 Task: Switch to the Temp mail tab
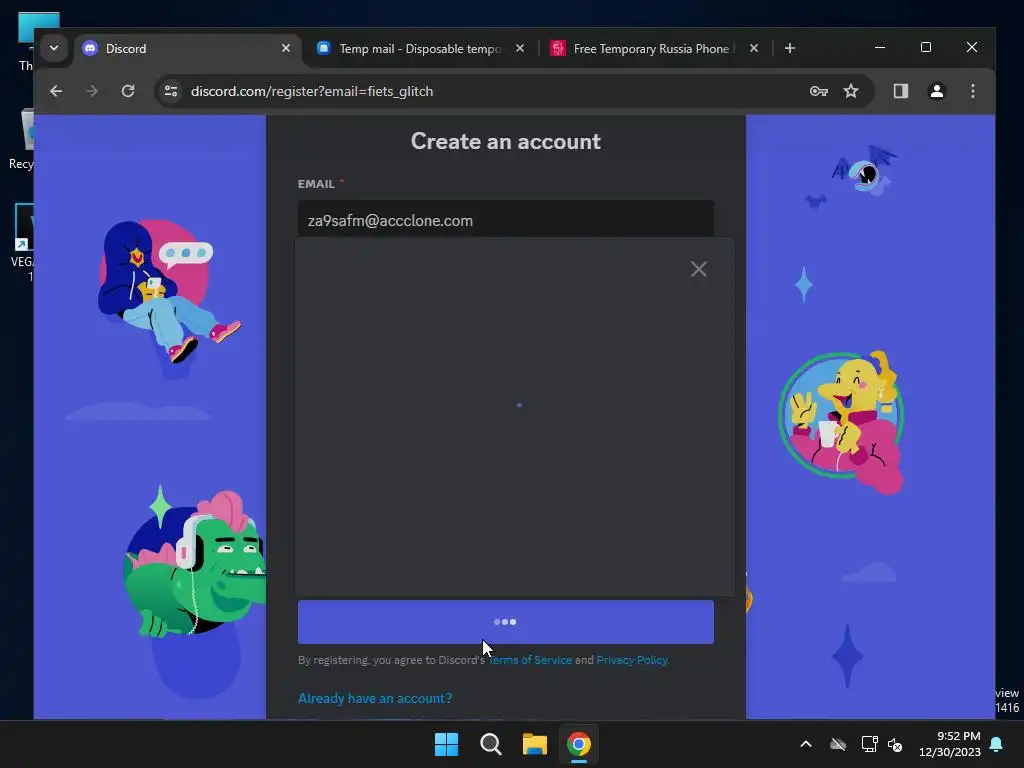click(420, 48)
